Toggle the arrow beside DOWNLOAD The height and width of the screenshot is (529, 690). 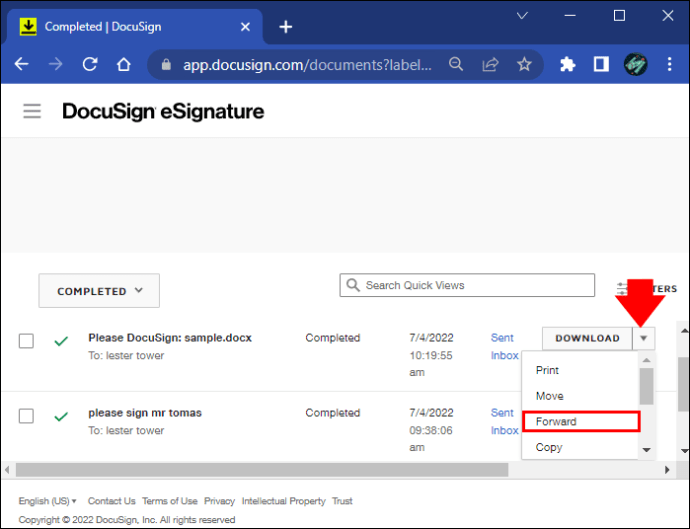pos(644,338)
